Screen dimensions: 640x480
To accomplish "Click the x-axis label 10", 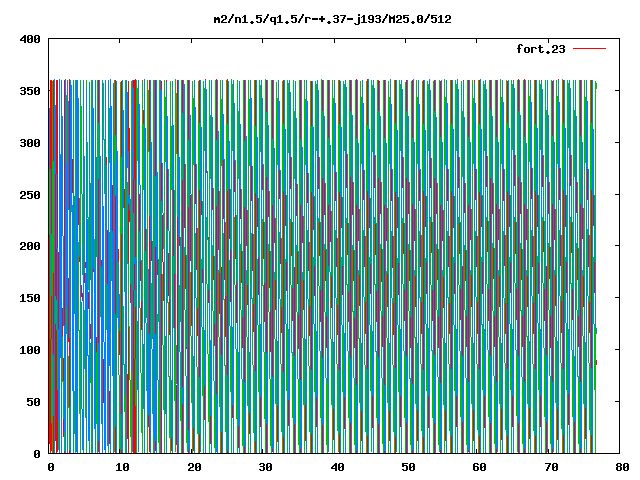I will (122, 467).
